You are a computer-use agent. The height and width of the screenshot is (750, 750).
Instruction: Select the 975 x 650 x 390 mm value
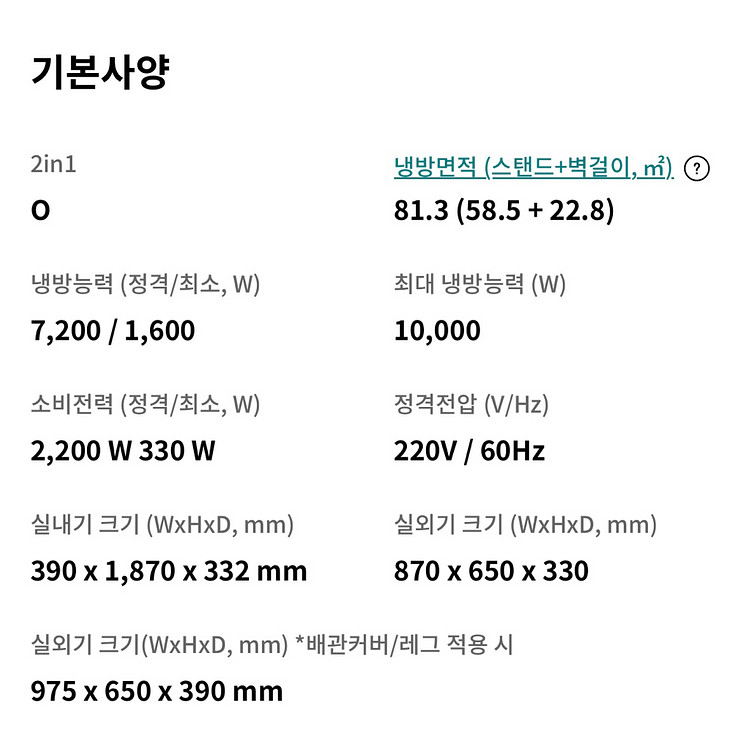[157, 691]
